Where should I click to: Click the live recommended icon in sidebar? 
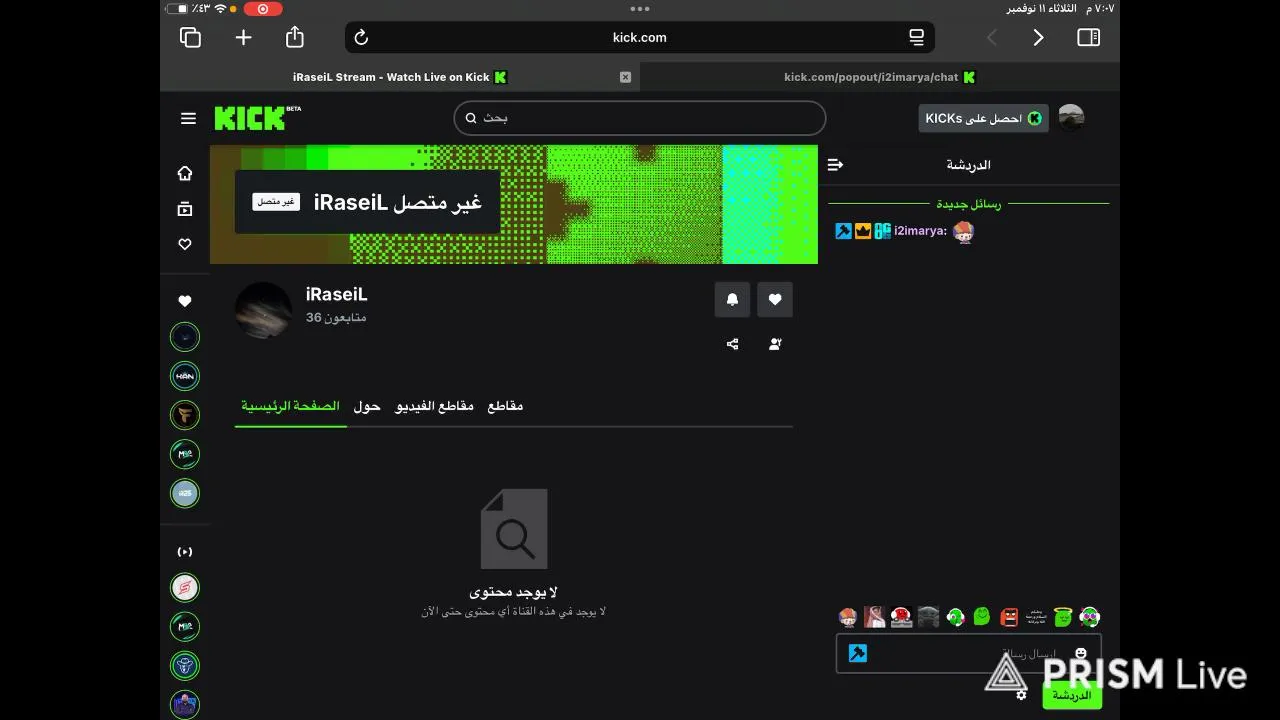[x=185, y=552]
